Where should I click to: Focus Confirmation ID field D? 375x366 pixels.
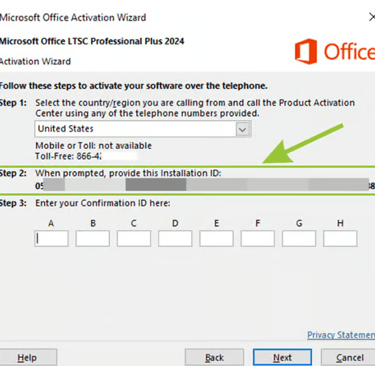(x=175, y=239)
